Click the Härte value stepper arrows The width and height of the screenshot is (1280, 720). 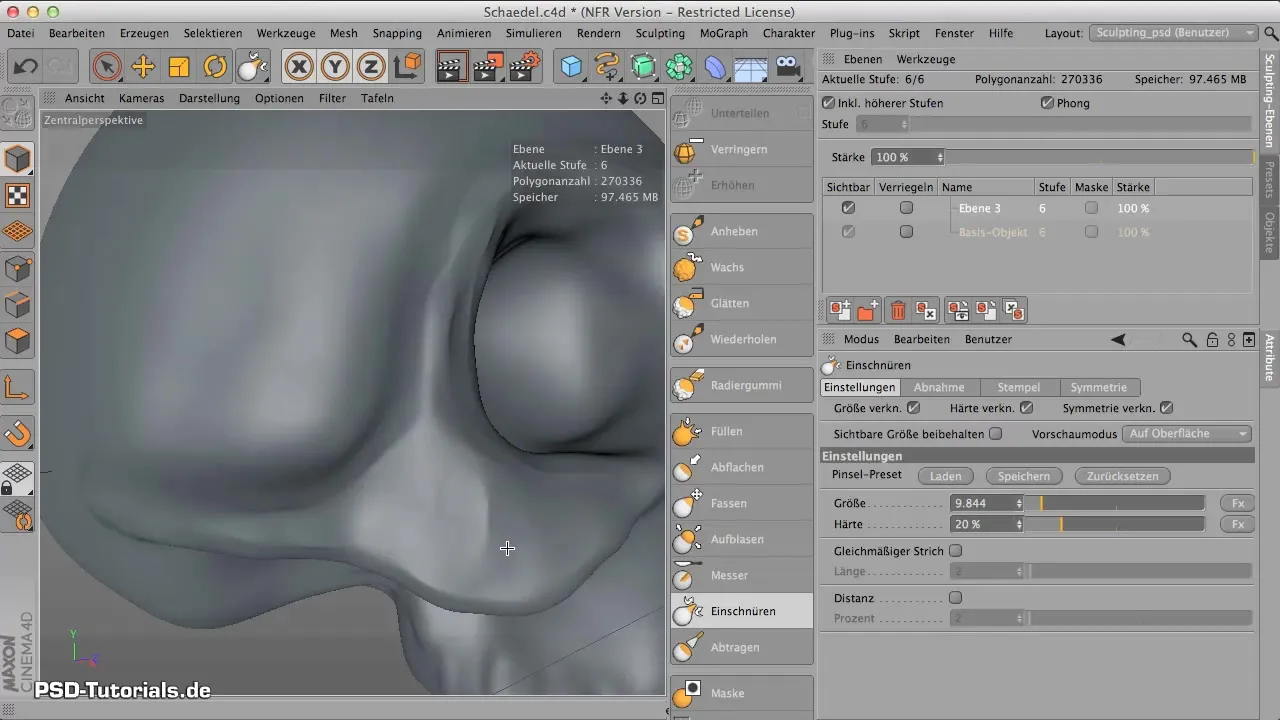click(x=1019, y=524)
